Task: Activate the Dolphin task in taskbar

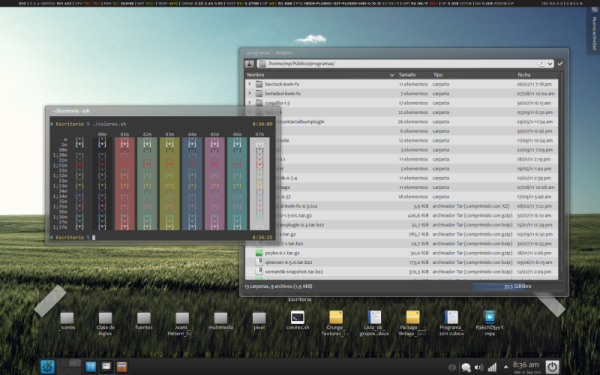Action: [91, 367]
